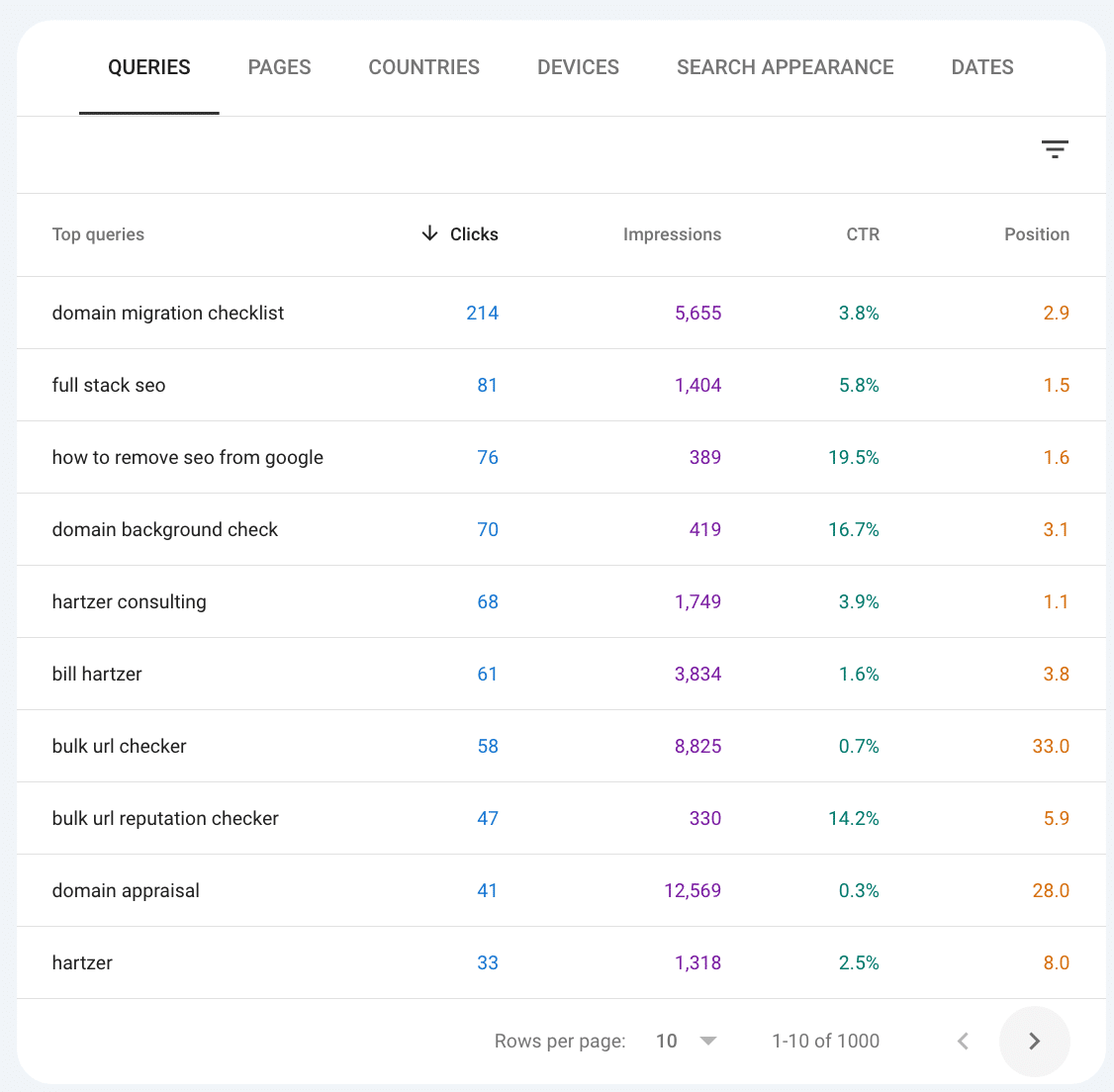Click the 2.5% CTR value
This screenshot has width=1114, height=1092.
point(858,962)
